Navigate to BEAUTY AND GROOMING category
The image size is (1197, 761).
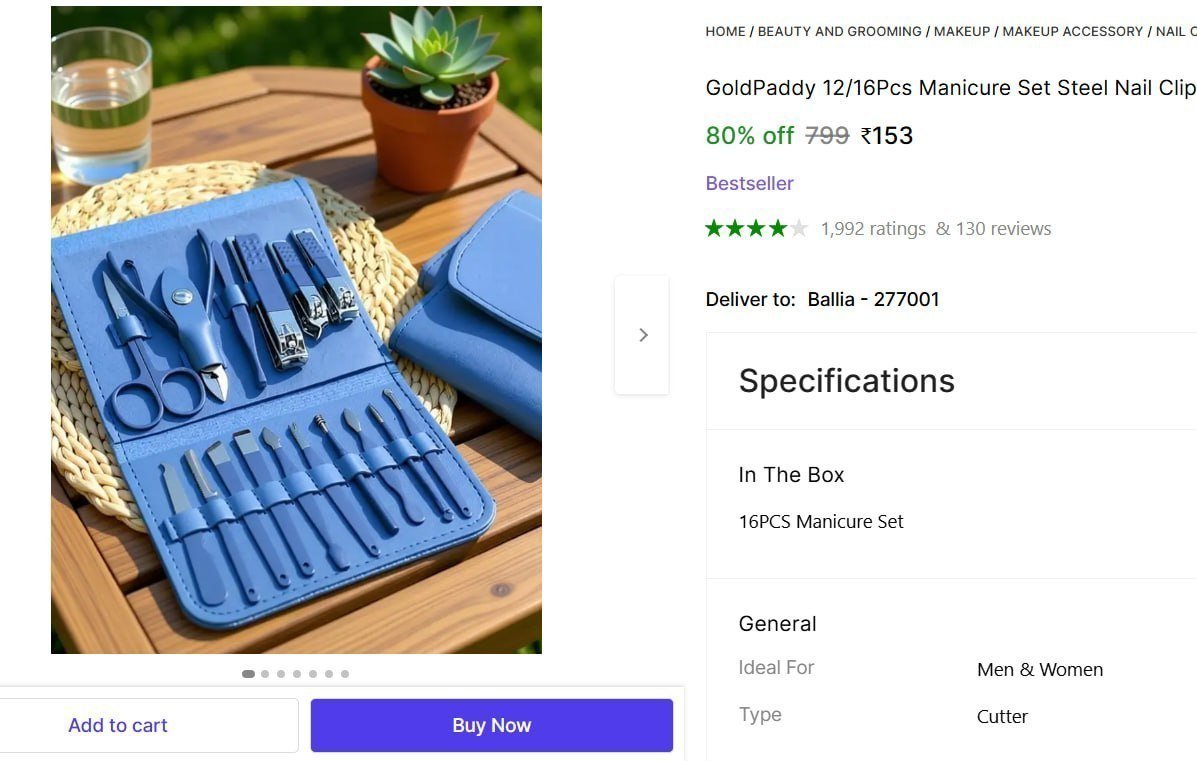point(838,31)
